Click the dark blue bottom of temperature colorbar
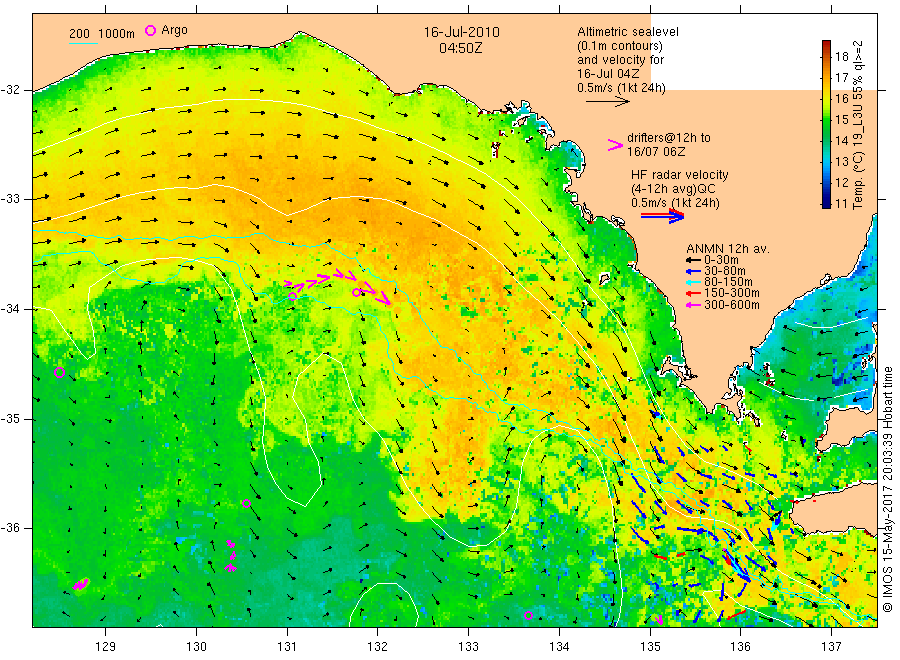Screen dimensions: 900x660 coord(826,202)
